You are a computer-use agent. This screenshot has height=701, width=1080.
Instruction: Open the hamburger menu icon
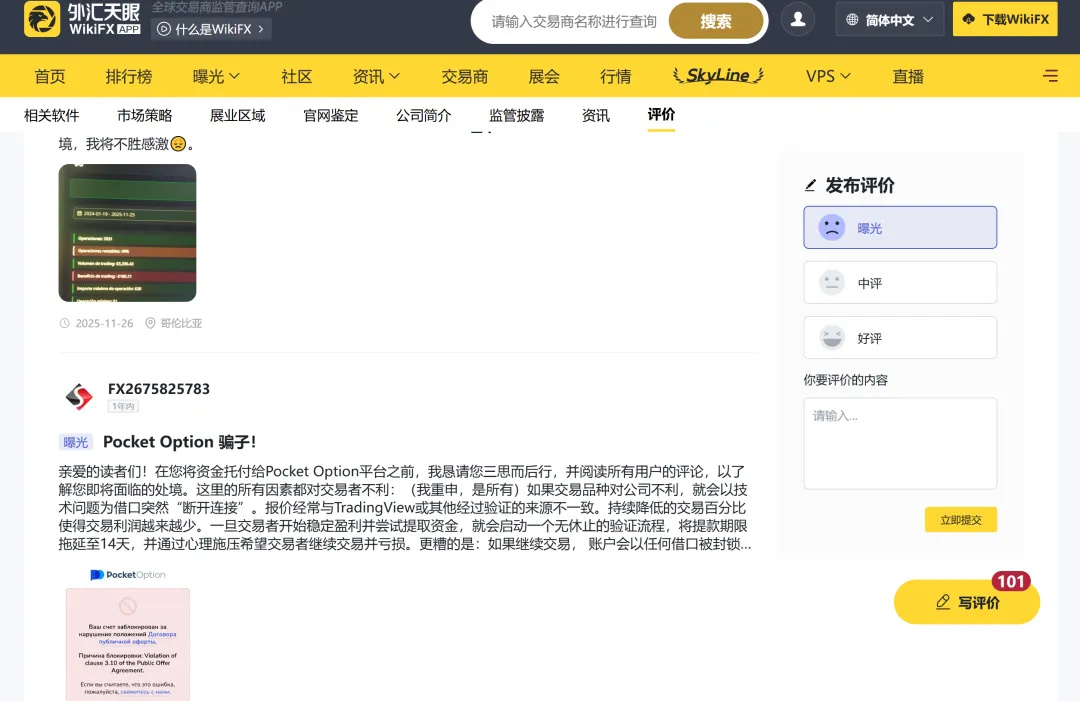click(1050, 76)
